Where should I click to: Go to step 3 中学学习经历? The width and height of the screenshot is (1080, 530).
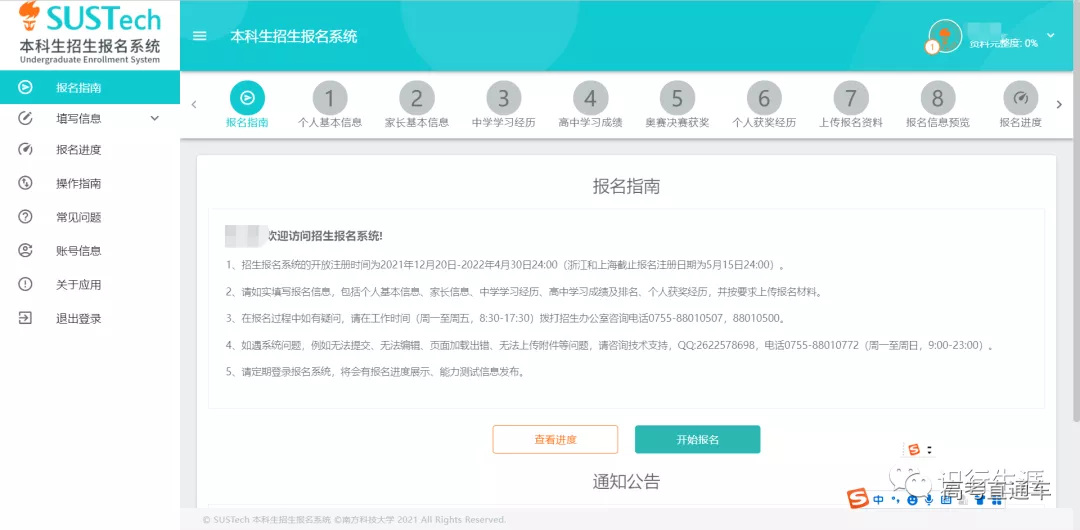tap(503, 105)
